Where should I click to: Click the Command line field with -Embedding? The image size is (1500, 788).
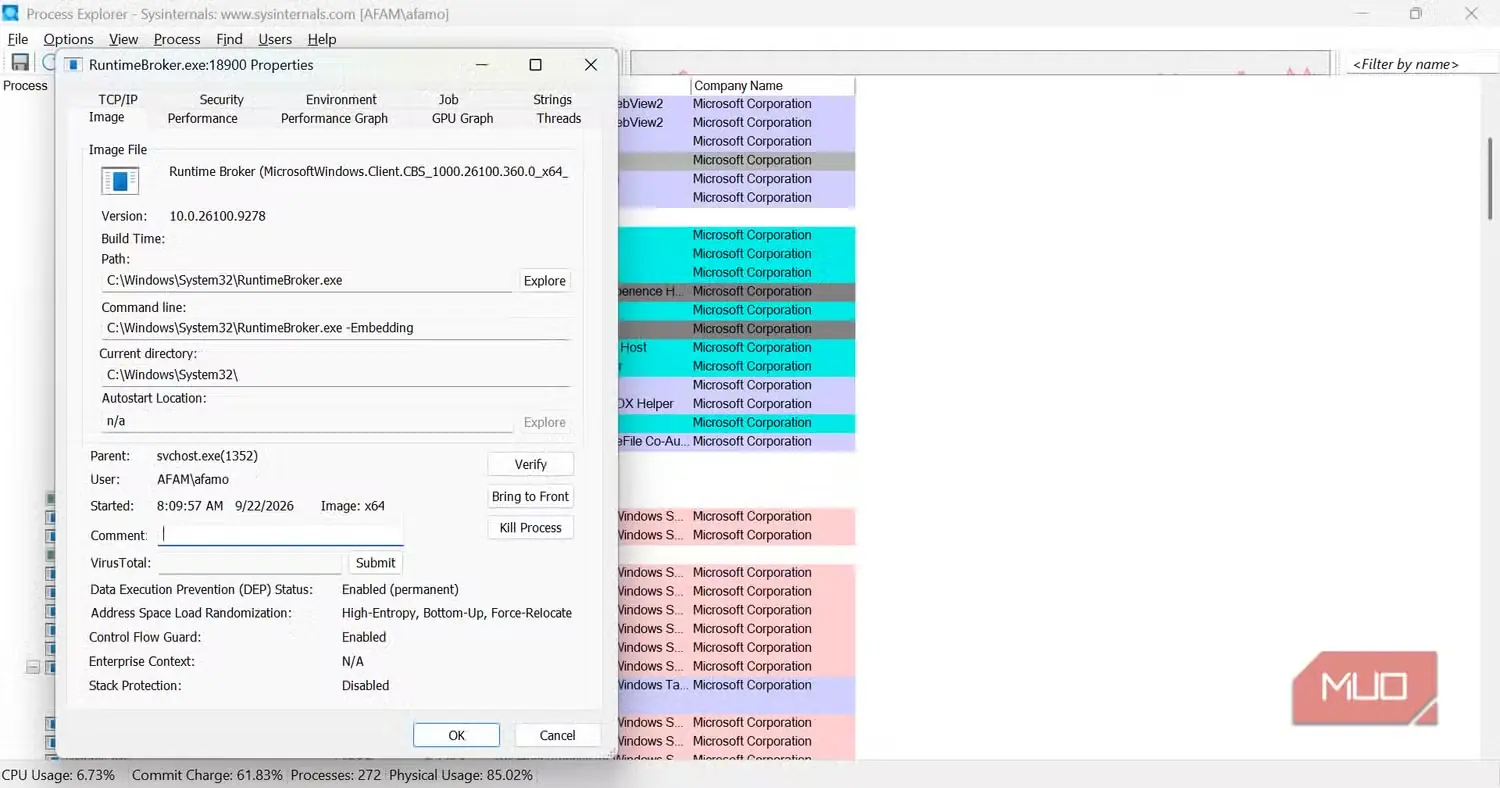click(x=335, y=328)
